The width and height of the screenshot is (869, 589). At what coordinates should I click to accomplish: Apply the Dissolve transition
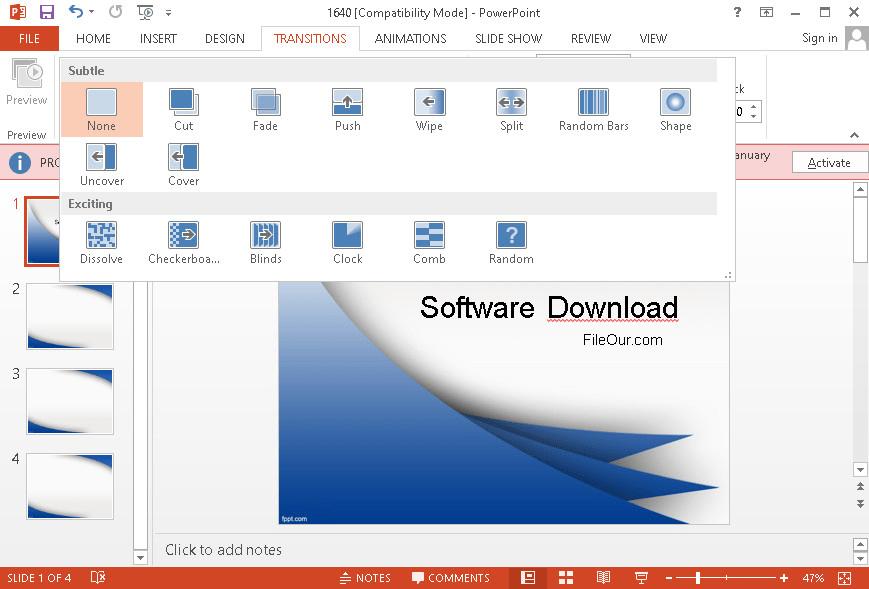[x=101, y=243]
